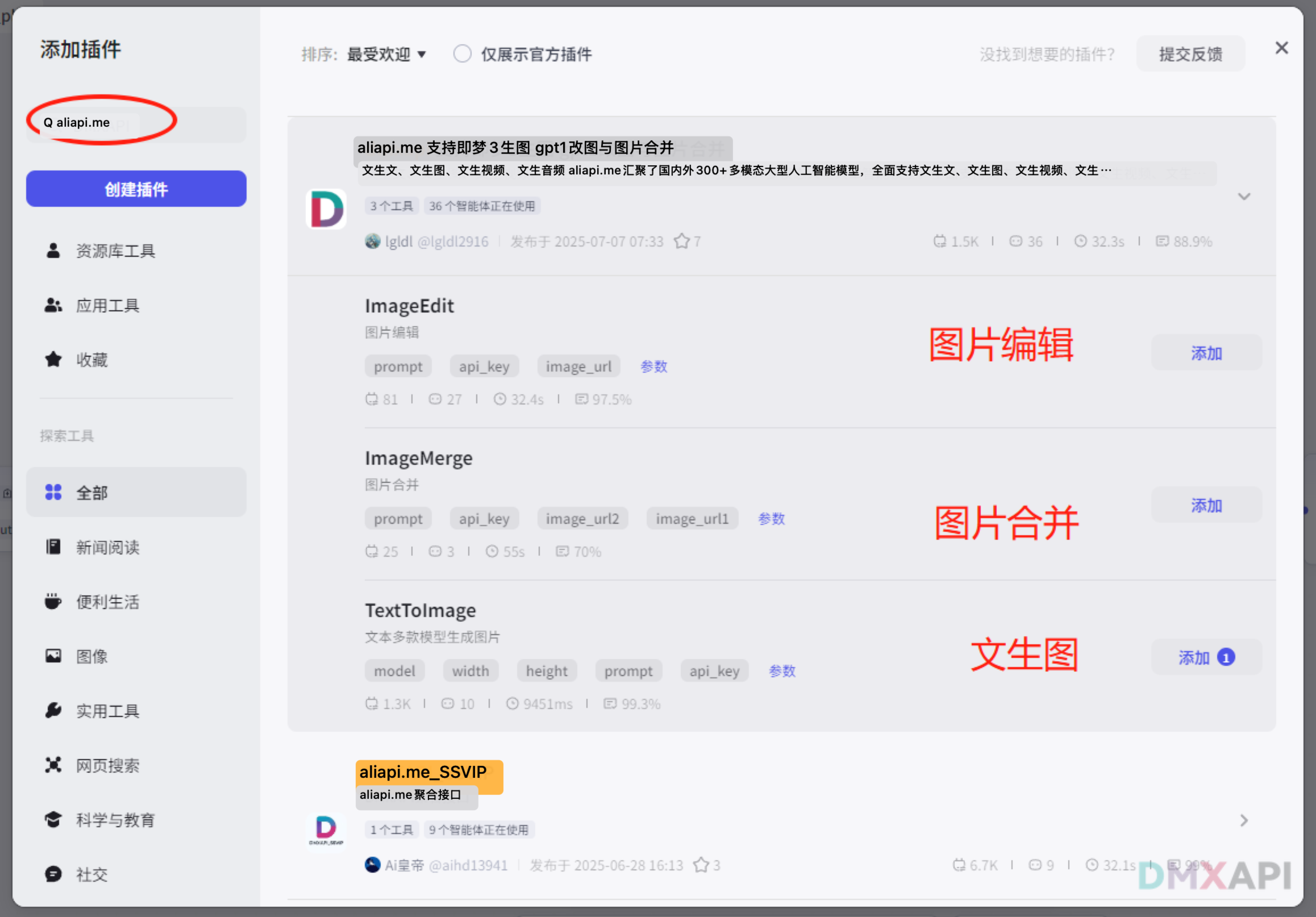Select the 全部 category

point(136,492)
